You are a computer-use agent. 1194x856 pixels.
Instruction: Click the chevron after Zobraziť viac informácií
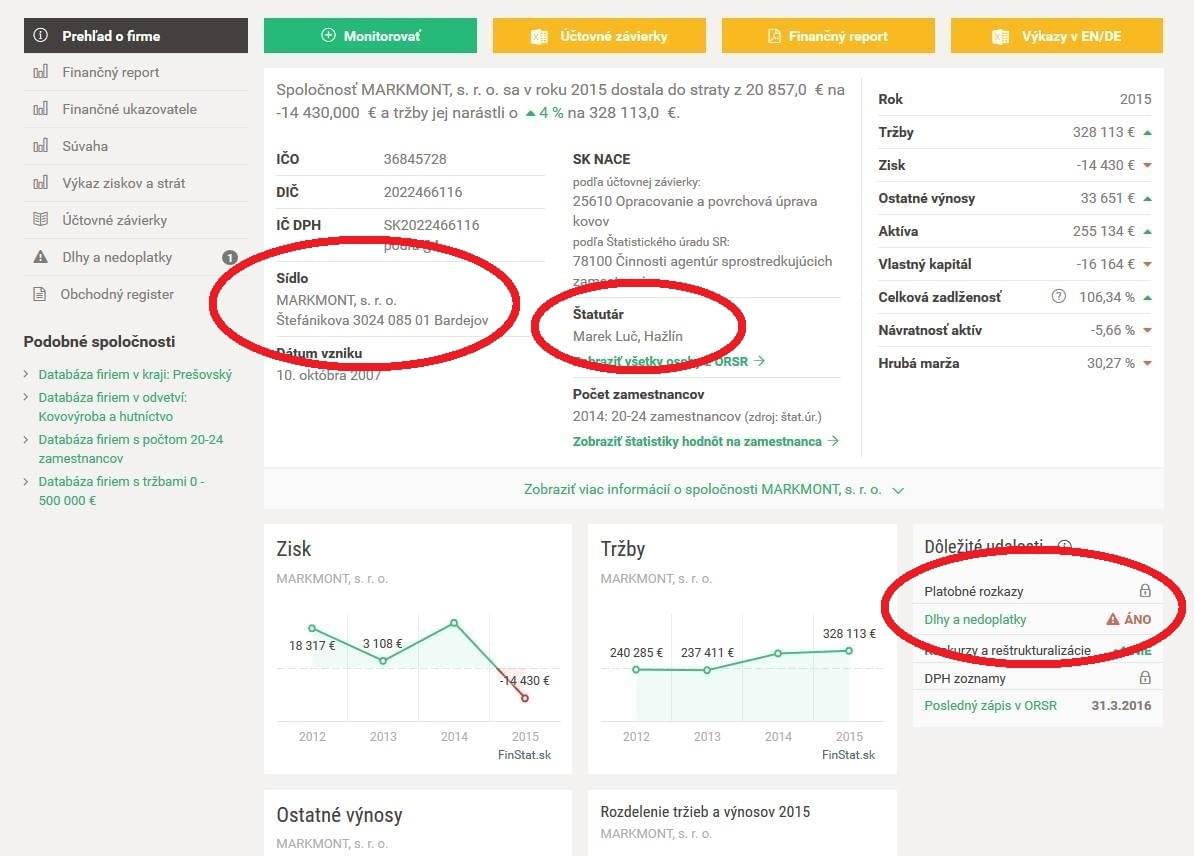898,490
